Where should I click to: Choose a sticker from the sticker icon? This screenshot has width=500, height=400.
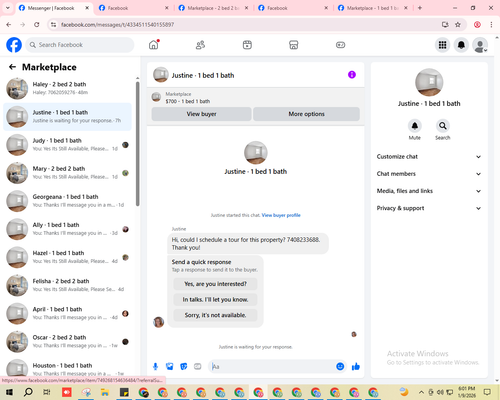[x=184, y=367]
